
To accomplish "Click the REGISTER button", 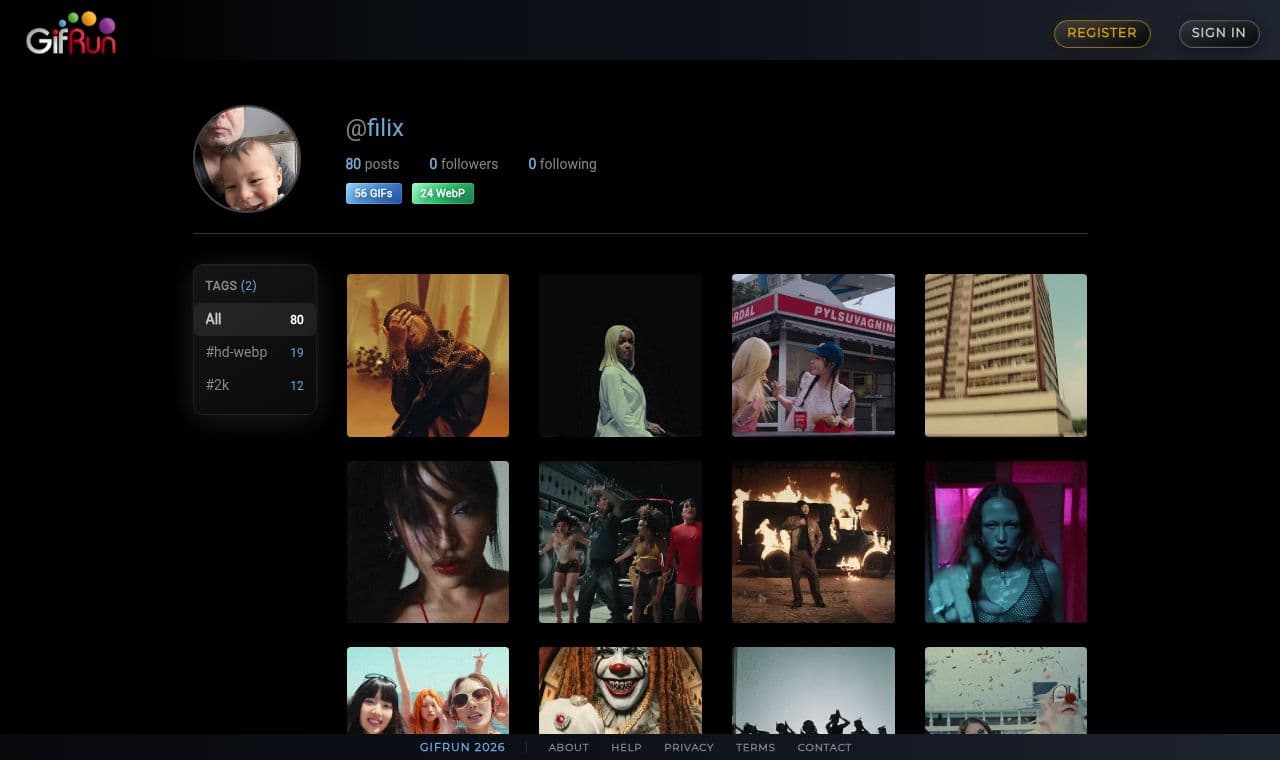I will [x=1102, y=33].
